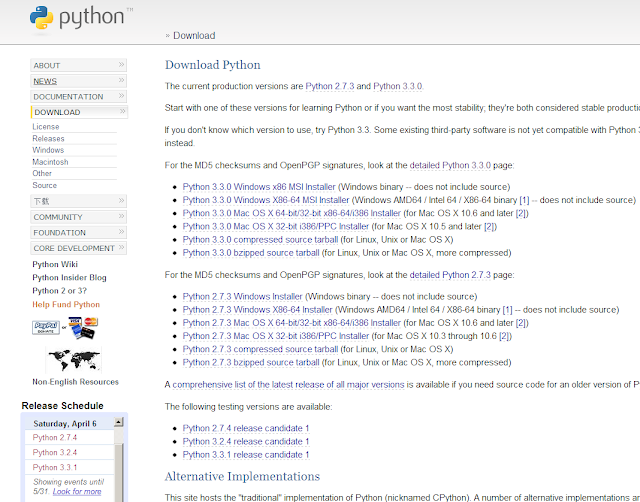
Task: Open detailed Python 2.7.3 page link
Action: click(x=450, y=275)
